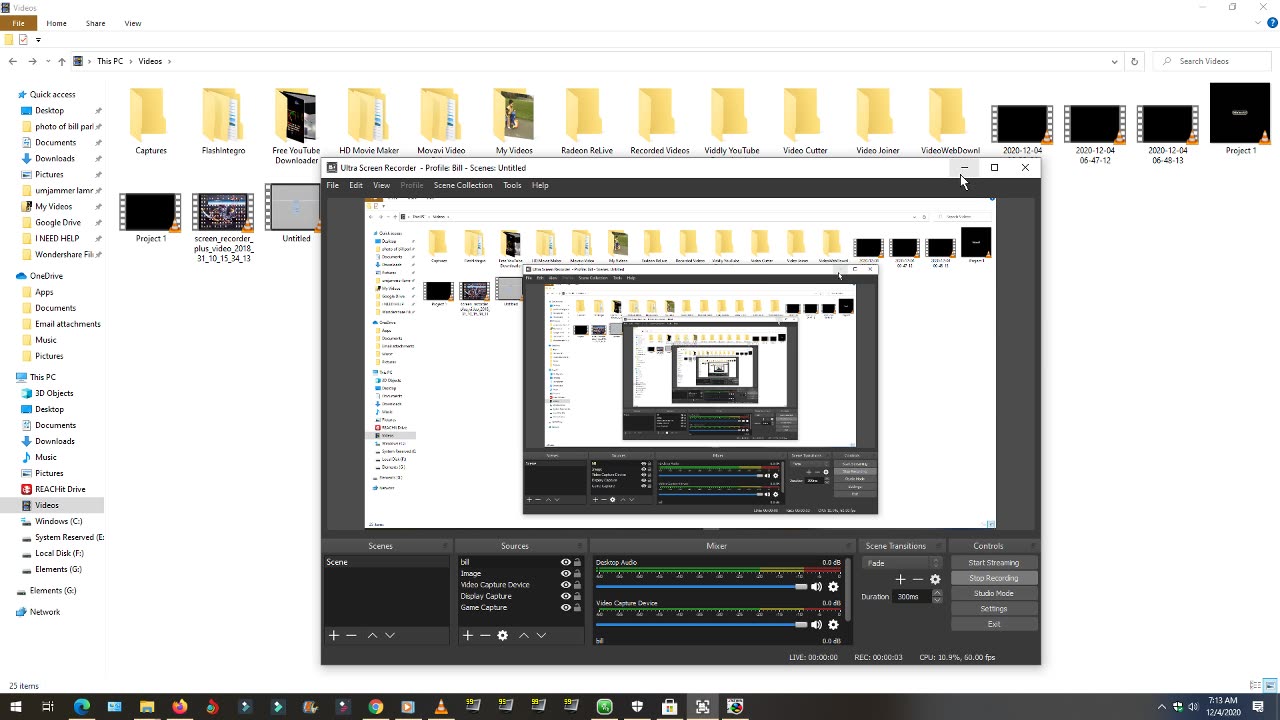Viewport: 1280px width, 720px height.
Task: Go up one folder level in Explorer
Action: (62, 61)
